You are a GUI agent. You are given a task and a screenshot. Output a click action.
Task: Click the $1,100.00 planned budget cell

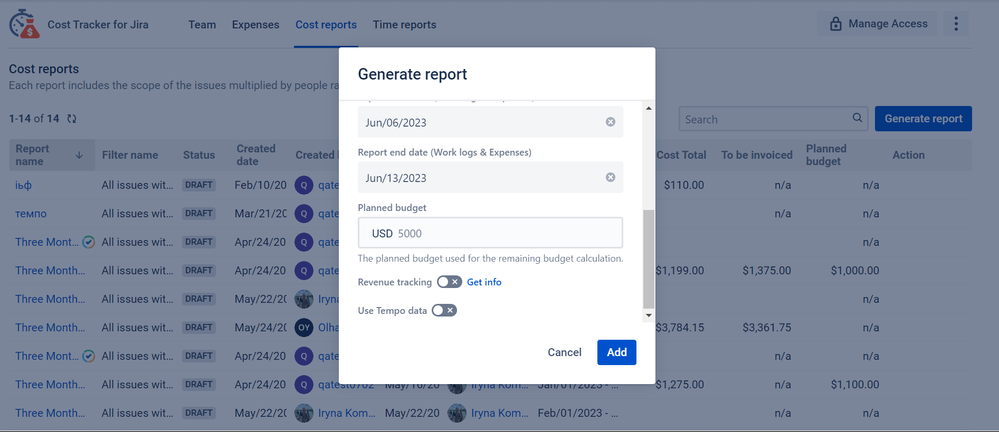click(855, 384)
